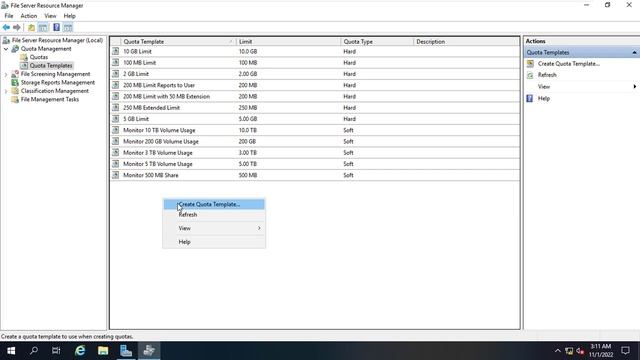Screen dimensions: 640x360
Task: Open the notification center icon
Action: coord(625,351)
